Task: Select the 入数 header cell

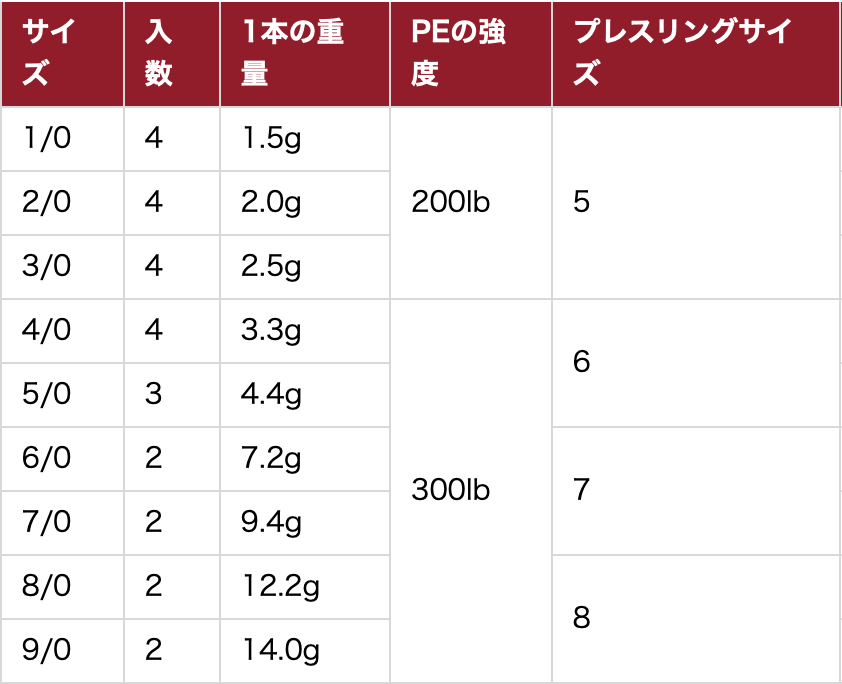Action: pos(158,53)
